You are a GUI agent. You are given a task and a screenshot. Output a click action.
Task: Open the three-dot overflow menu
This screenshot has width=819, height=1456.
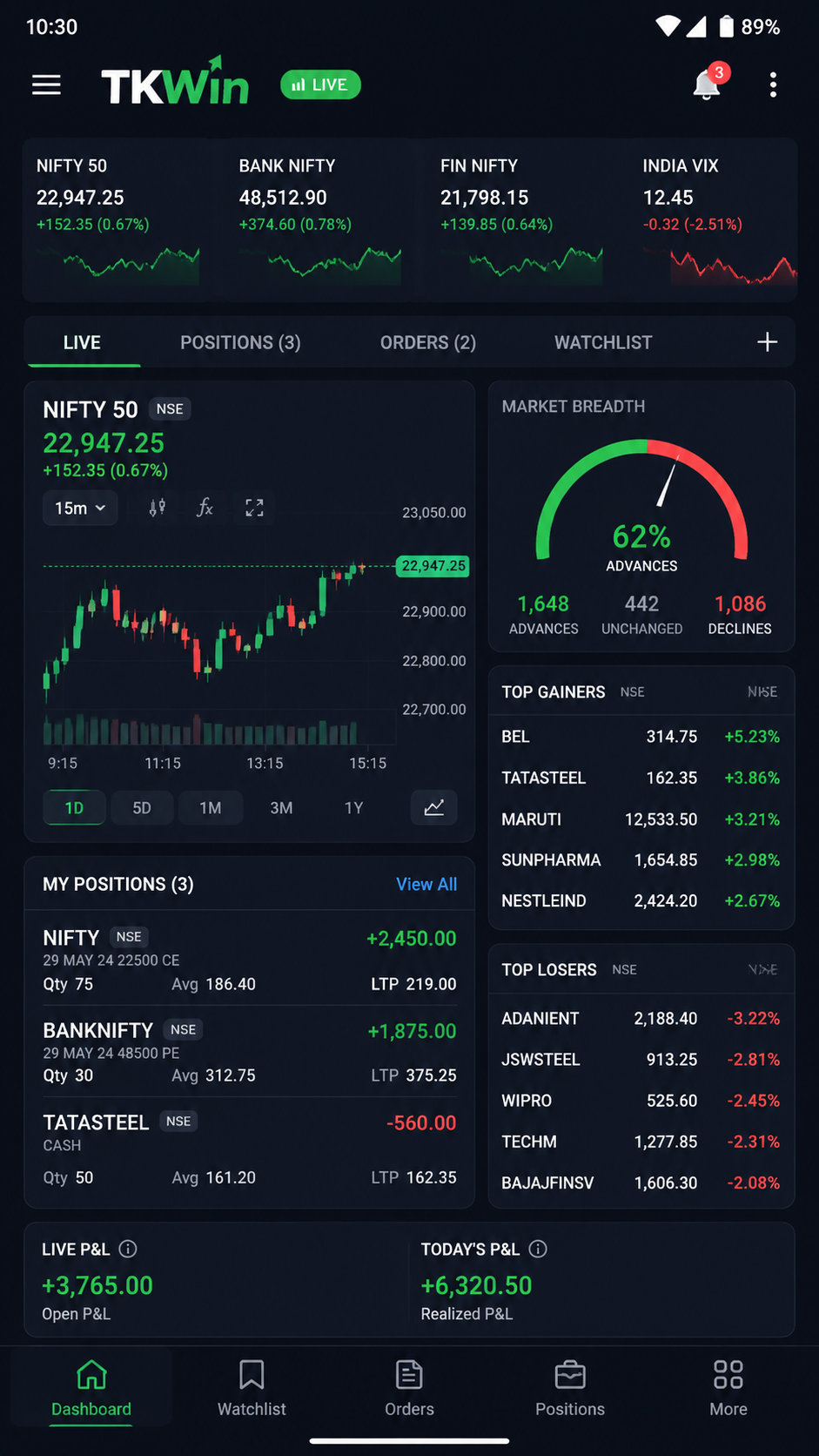pyautogui.click(x=773, y=84)
